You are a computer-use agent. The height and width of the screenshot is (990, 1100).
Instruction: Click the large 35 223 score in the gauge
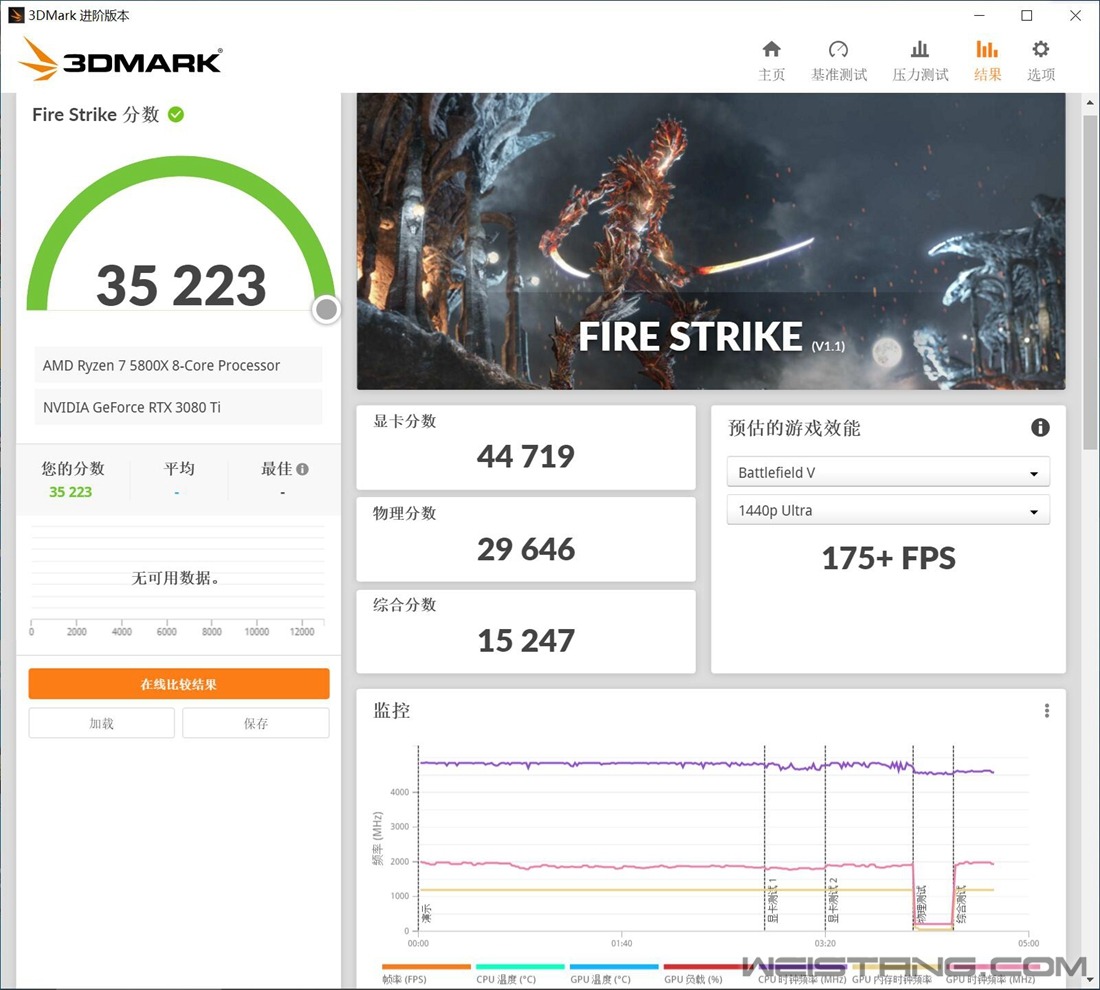tap(181, 286)
